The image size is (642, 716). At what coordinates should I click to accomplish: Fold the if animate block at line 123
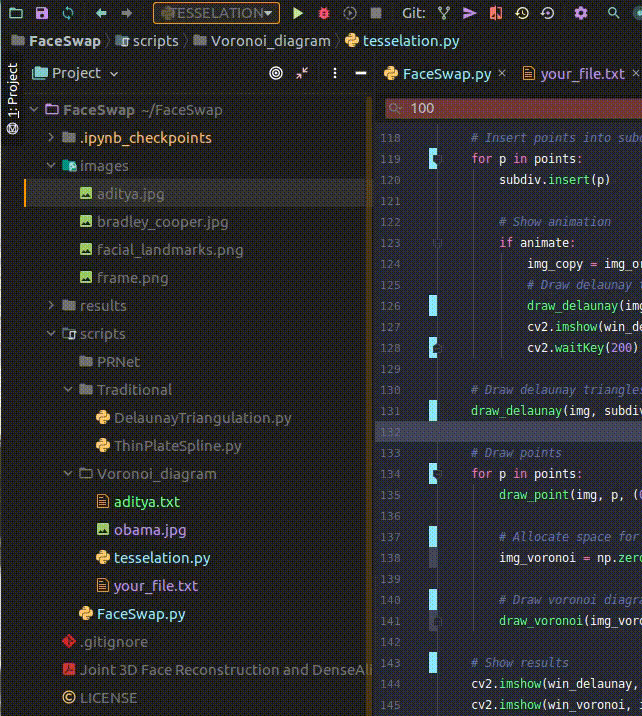coord(437,243)
